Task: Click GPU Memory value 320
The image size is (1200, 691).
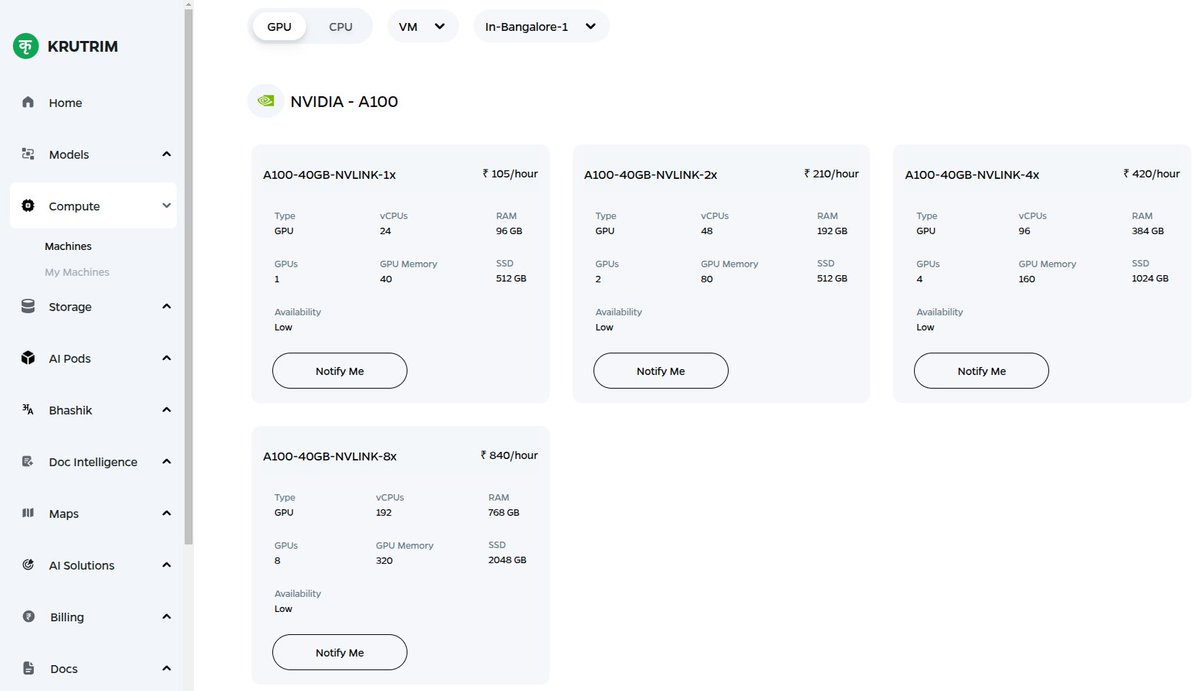Action: click(x=384, y=560)
